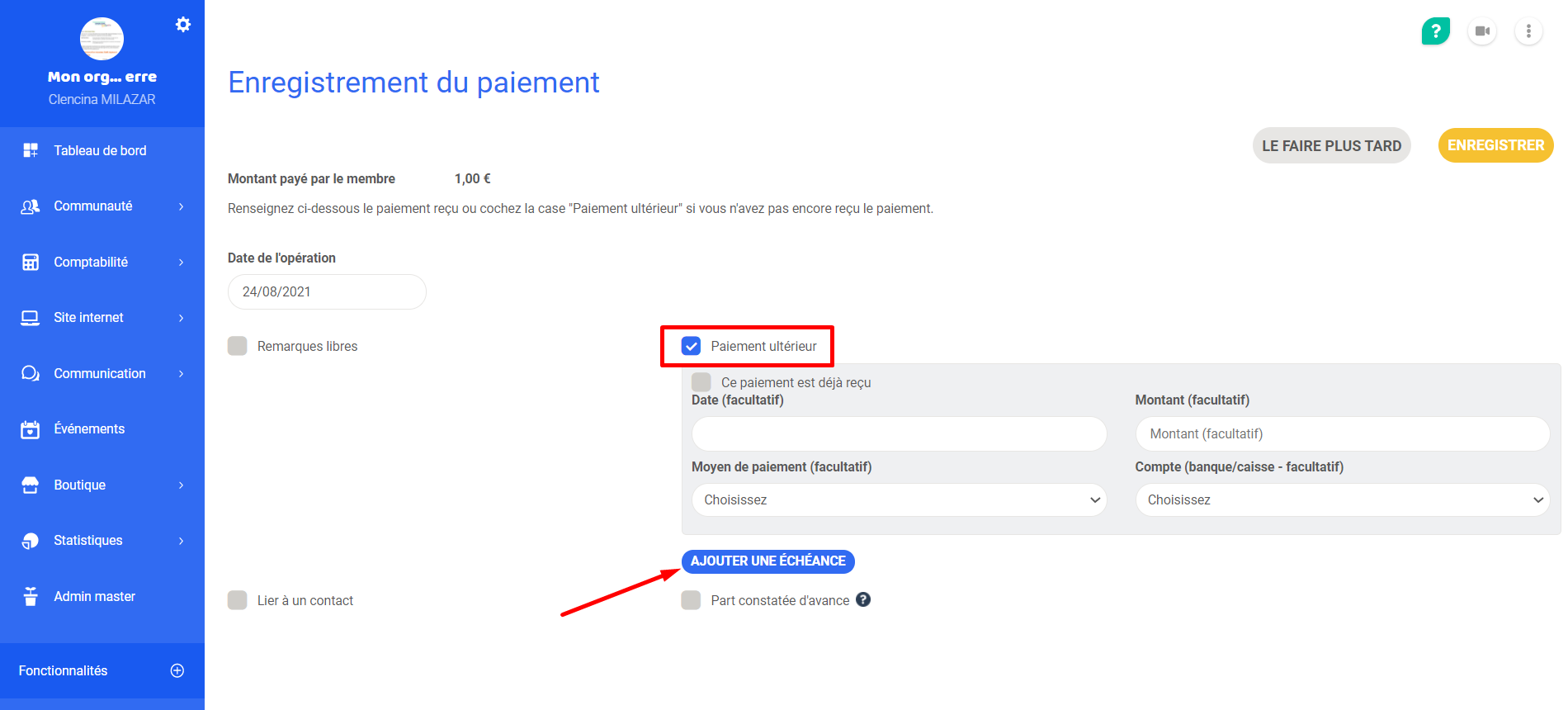Image resolution: width=1568 pixels, height=710 pixels.
Task: Open the Compte banque/caisse dropdown
Action: [1343, 500]
